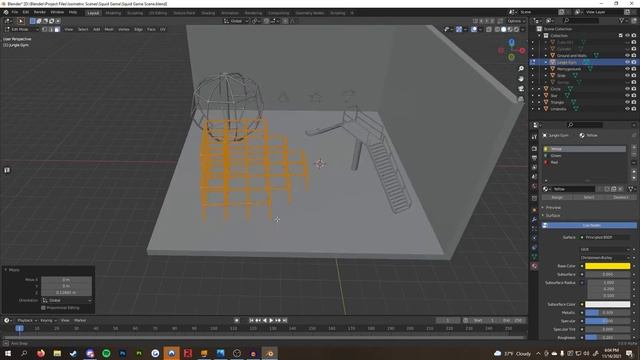Click the white Subsurface Color swatch
The height and width of the screenshot is (360, 640).
[x=608, y=304]
